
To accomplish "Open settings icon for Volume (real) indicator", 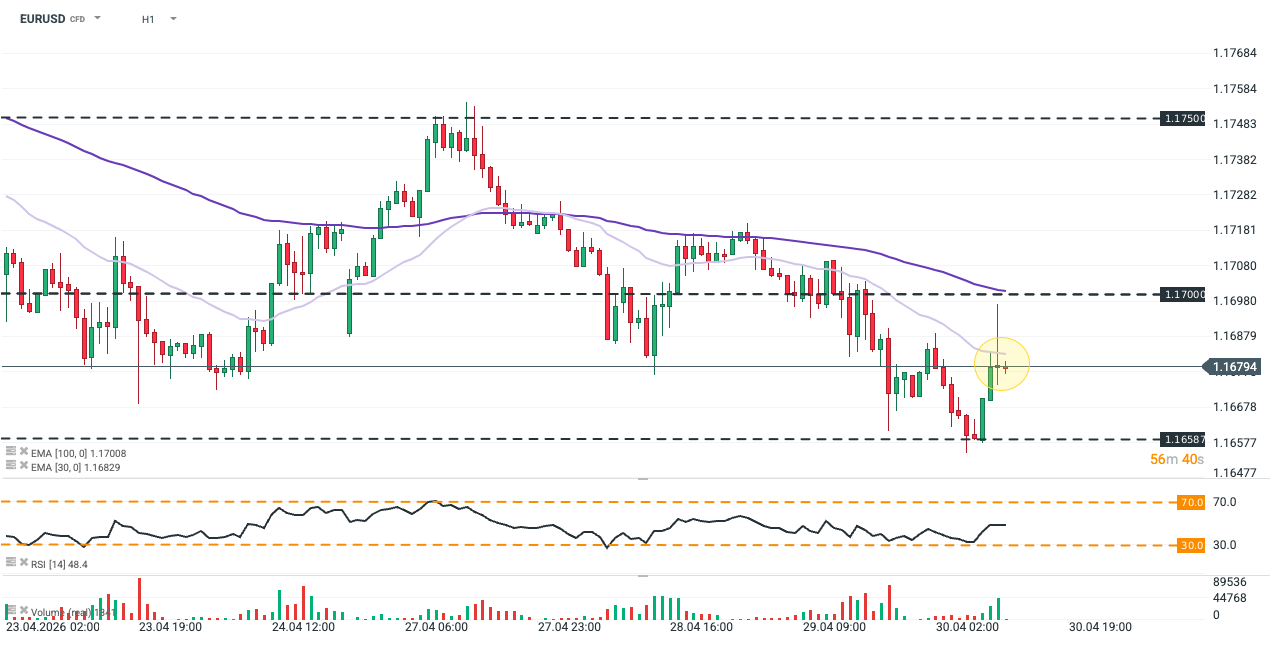I will [10, 609].
